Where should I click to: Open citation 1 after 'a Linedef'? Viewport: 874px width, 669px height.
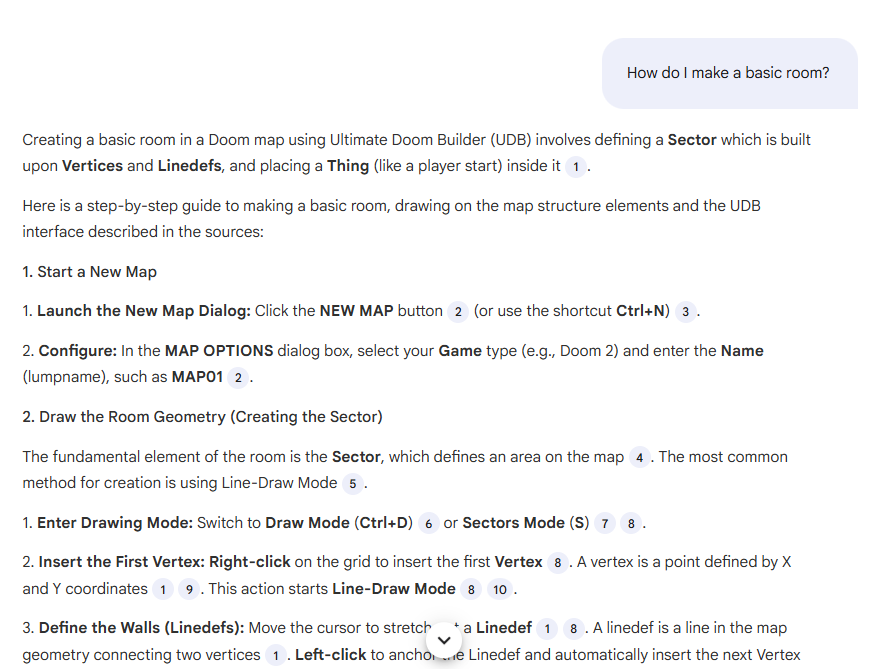coord(547,629)
